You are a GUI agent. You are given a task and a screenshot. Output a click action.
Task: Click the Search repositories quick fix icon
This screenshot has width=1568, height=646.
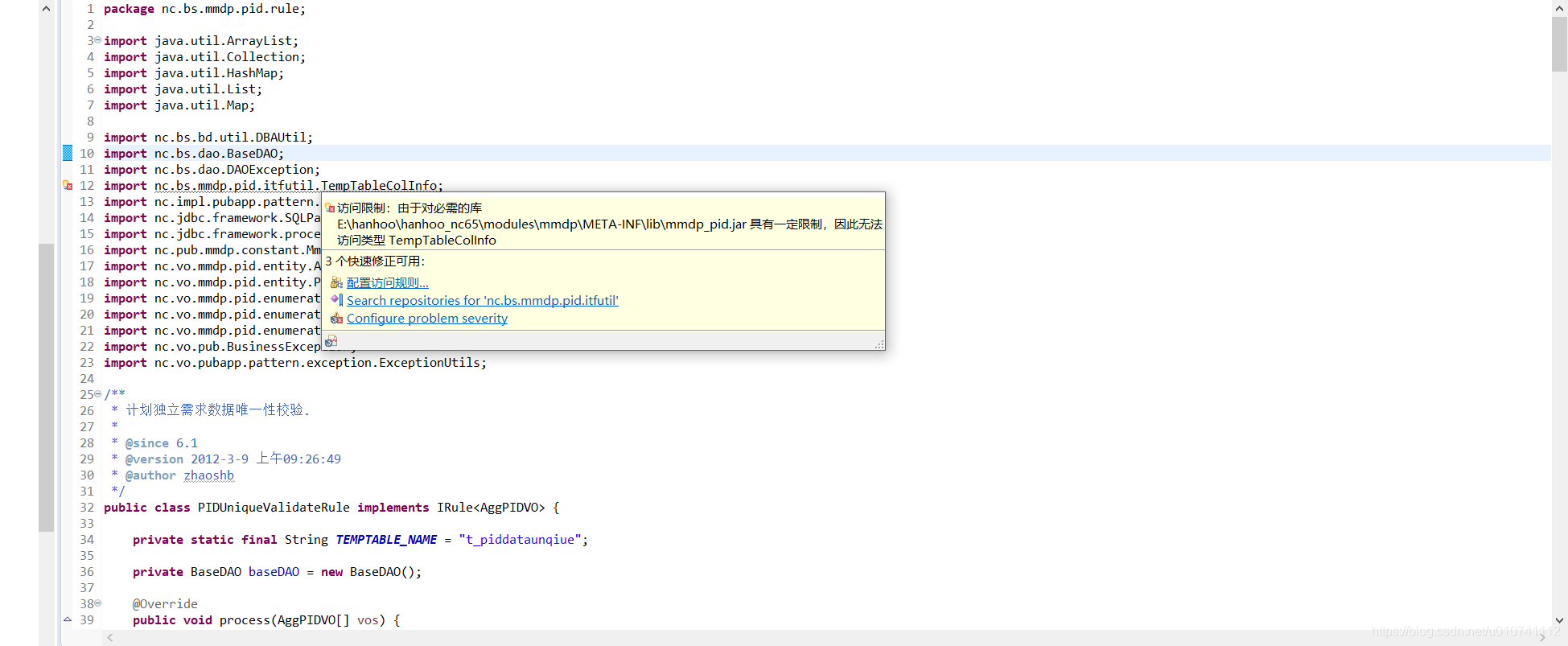pos(336,300)
